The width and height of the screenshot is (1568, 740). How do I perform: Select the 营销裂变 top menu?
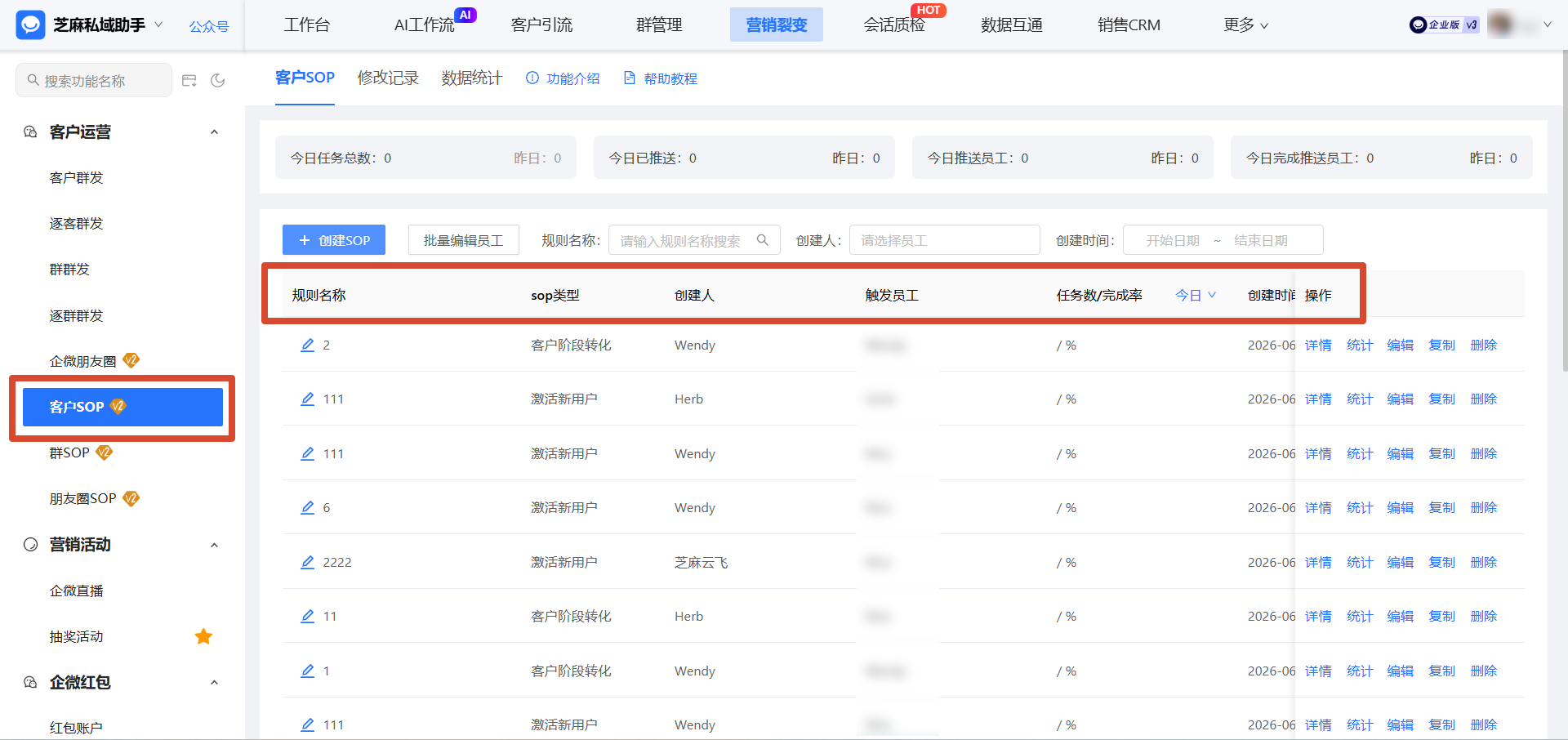pyautogui.click(x=777, y=25)
